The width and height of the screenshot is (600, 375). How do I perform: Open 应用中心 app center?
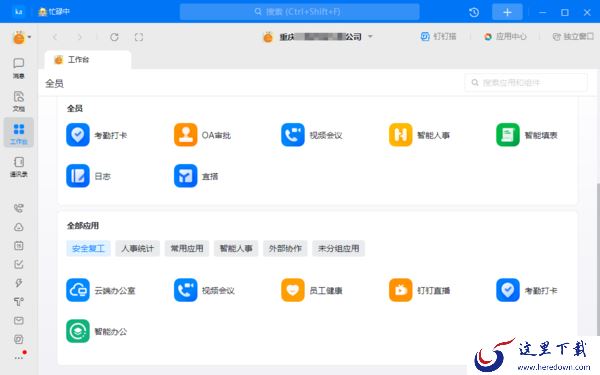(505, 37)
